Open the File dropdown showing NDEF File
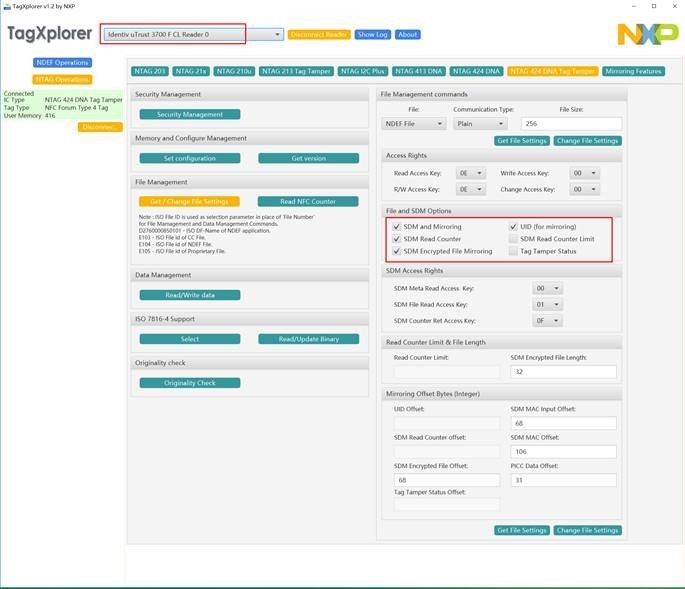This screenshot has height=589, width=685. (414, 124)
